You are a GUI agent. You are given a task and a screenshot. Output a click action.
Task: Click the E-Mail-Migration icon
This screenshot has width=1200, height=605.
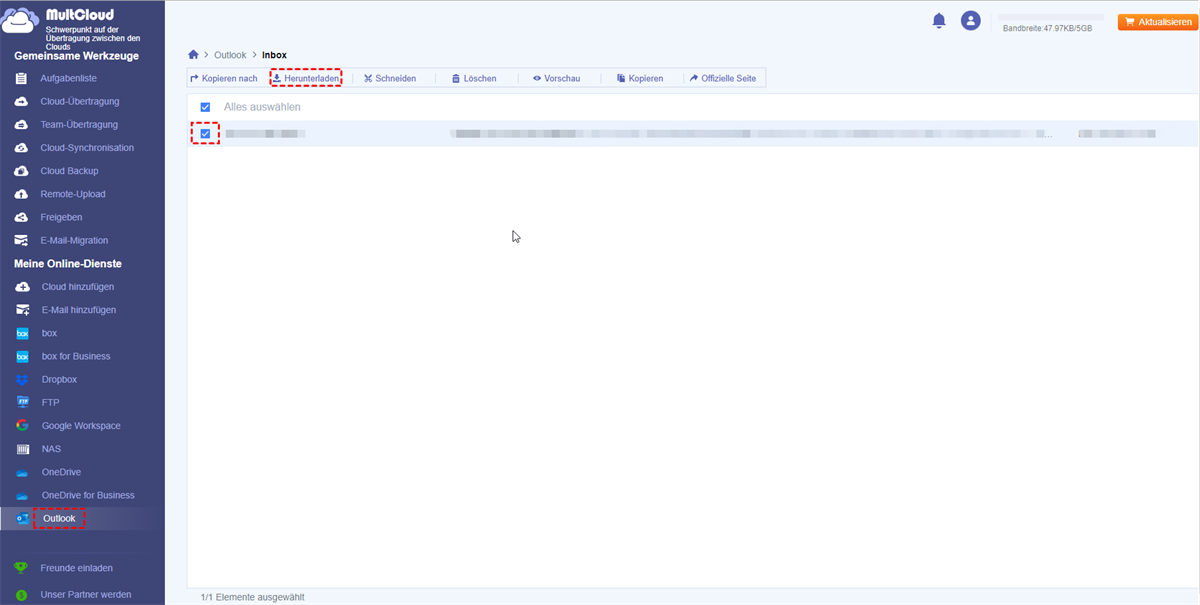pos(21,240)
